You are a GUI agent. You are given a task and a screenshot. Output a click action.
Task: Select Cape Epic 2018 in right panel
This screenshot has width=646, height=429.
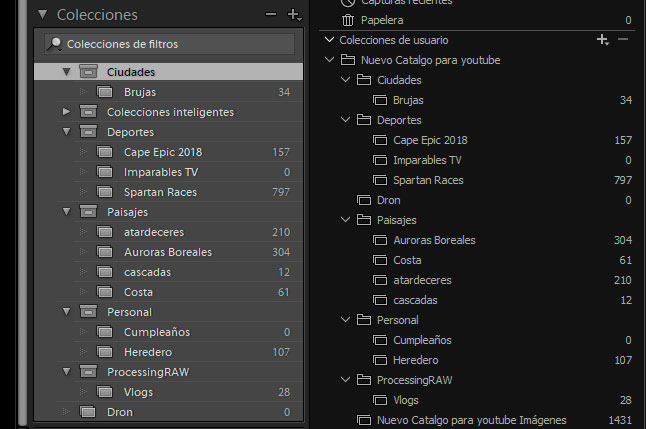click(430, 140)
